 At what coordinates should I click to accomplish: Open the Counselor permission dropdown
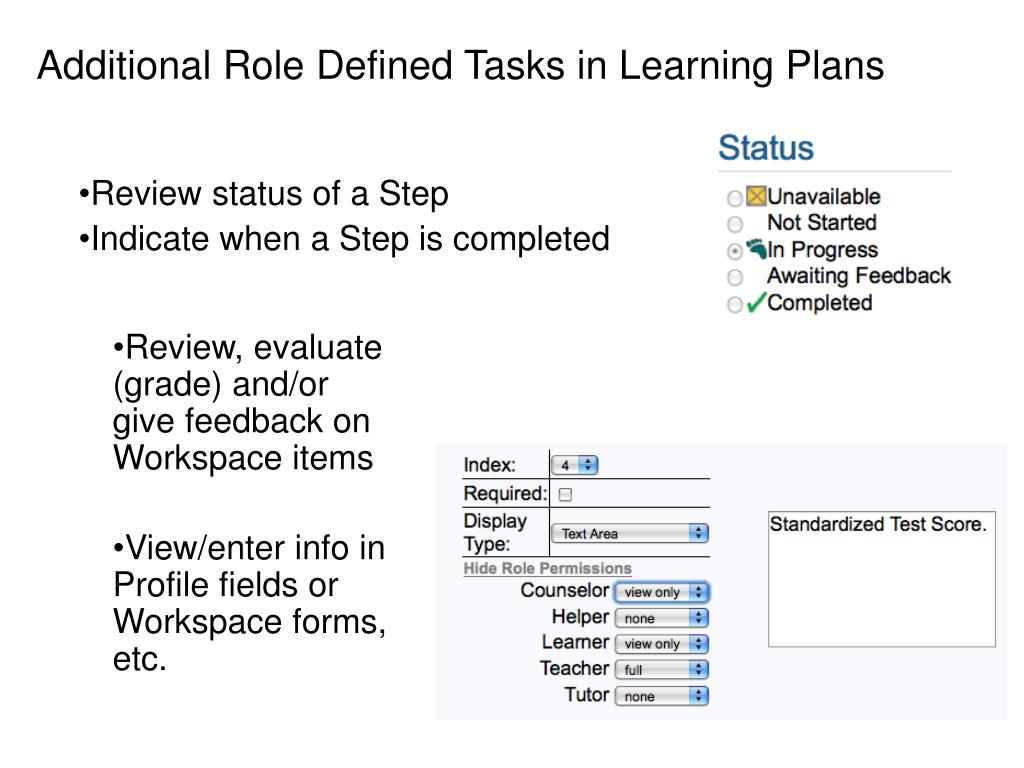(x=661, y=592)
